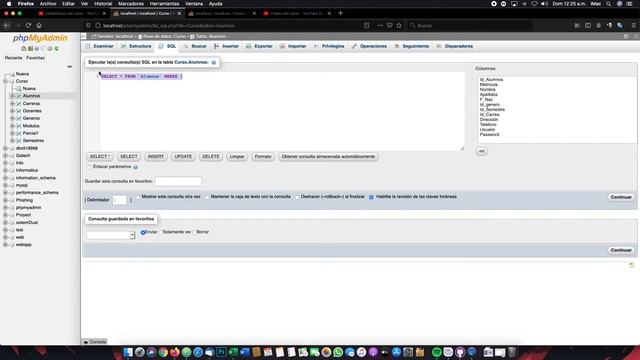Go back with the Firefox back arrow
Image resolution: width=640 pixels, height=360 pixels.
coord(7,25)
